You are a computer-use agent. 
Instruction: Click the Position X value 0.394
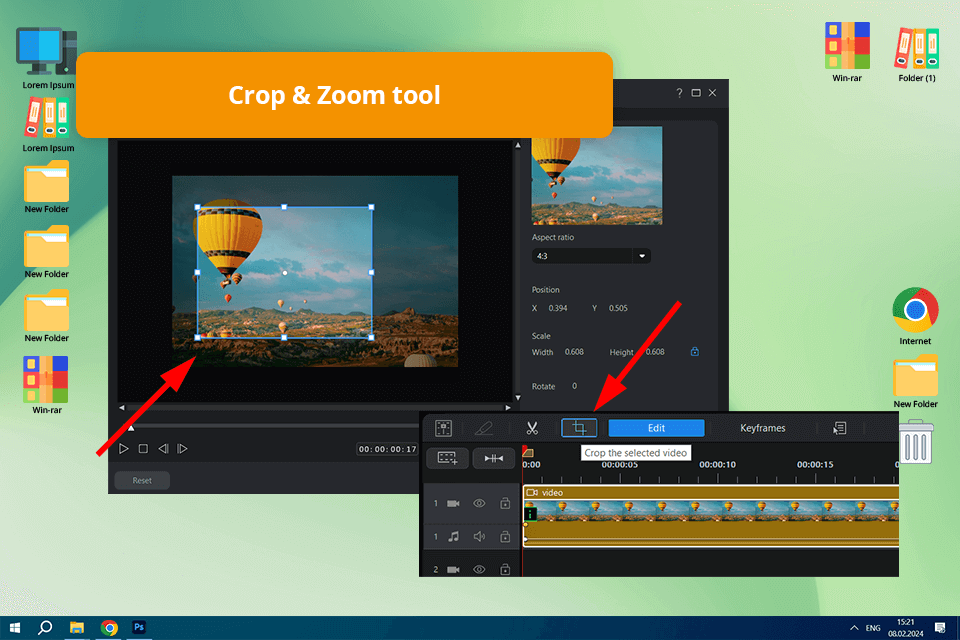[x=558, y=308]
